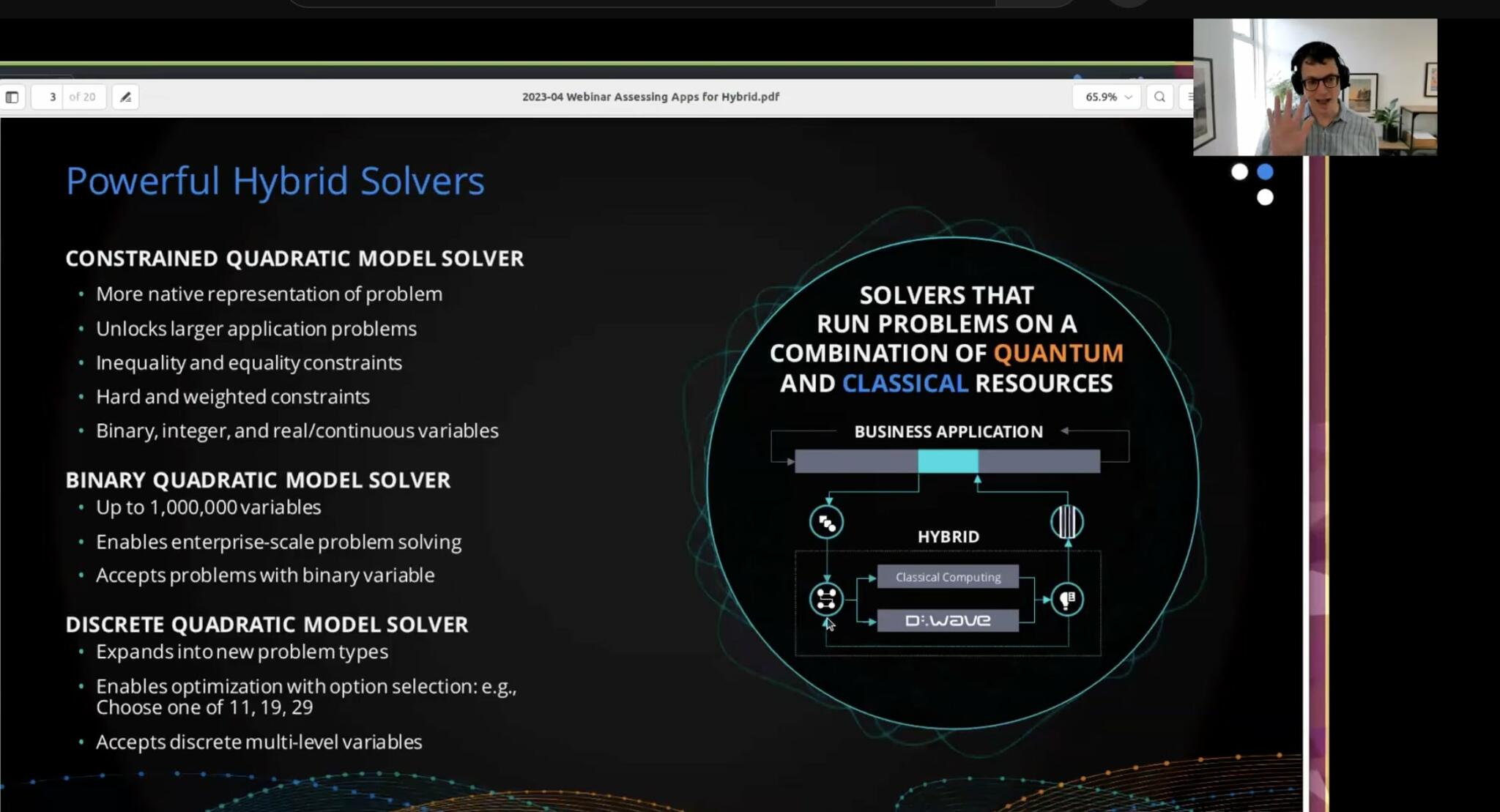Screen dimensions: 1500x812
Task: Click the Classical Computing box
Action: coord(948,577)
